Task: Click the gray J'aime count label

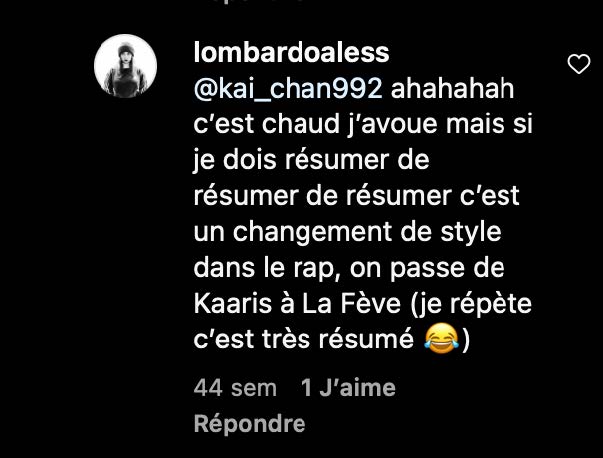Action: coord(348,388)
